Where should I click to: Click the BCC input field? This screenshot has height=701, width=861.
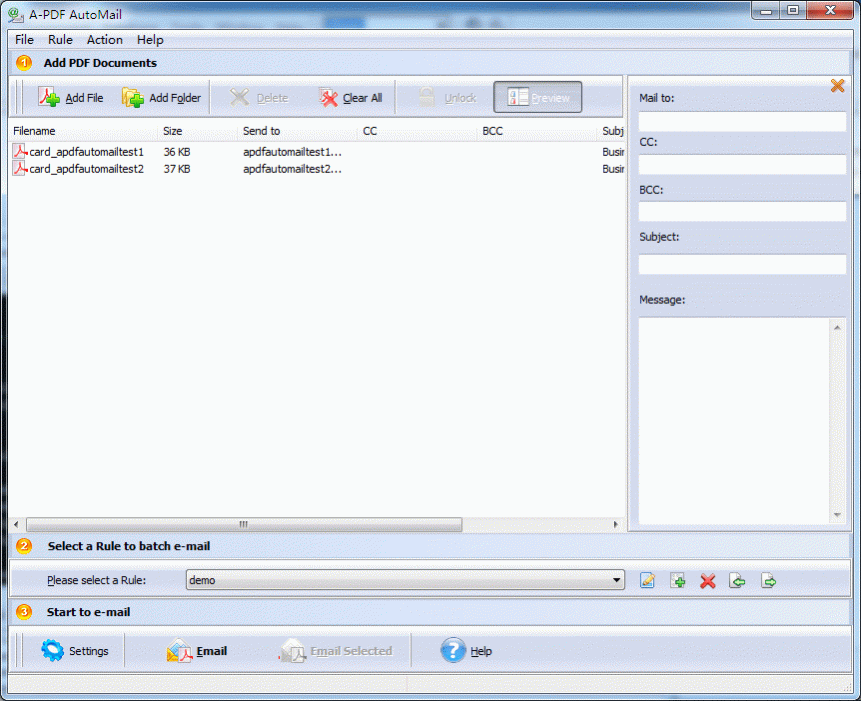pos(742,211)
